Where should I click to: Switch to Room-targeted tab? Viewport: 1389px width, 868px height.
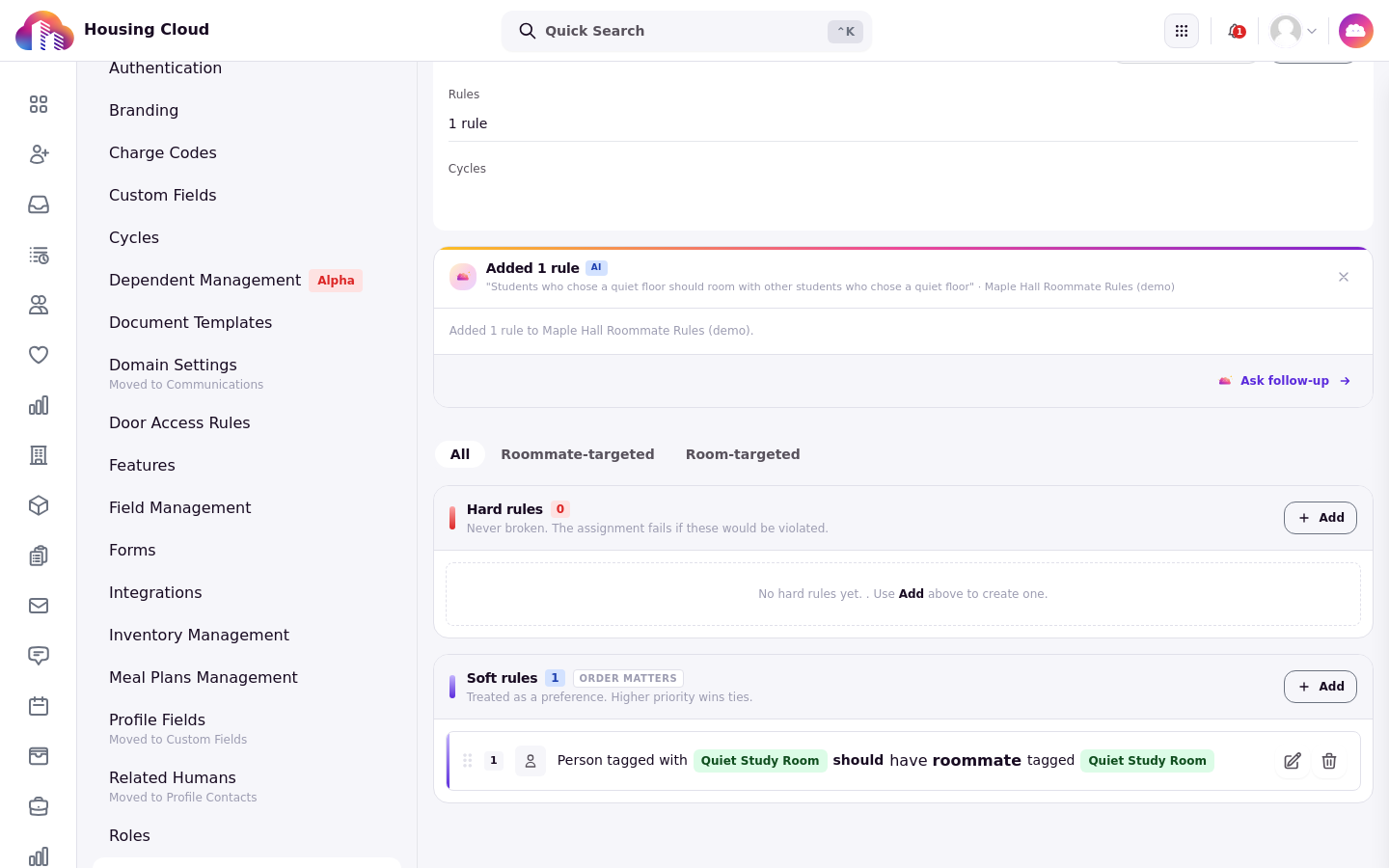click(x=743, y=454)
